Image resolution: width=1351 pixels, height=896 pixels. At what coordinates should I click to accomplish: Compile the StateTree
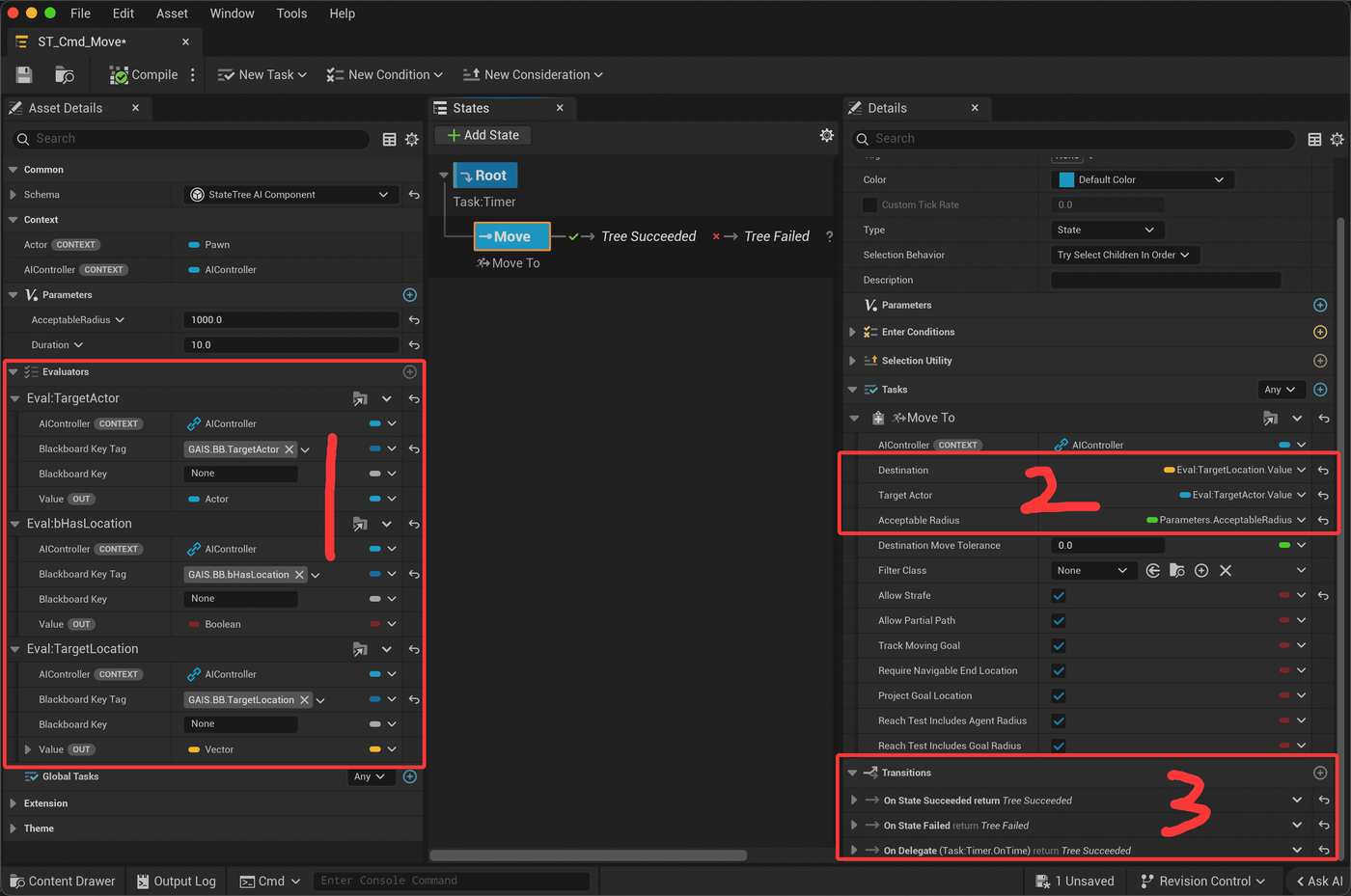(x=143, y=74)
